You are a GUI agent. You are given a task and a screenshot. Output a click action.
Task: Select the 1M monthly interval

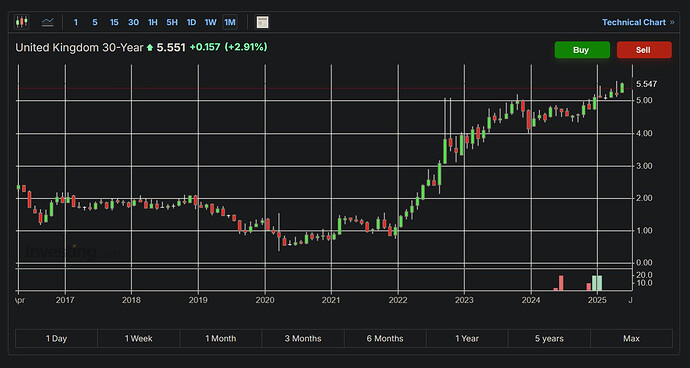click(x=230, y=22)
